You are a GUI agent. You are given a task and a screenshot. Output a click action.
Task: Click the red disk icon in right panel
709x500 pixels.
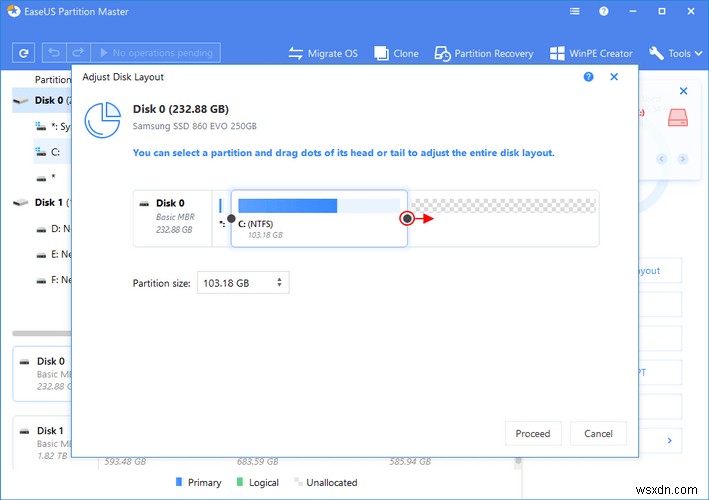tap(678, 117)
